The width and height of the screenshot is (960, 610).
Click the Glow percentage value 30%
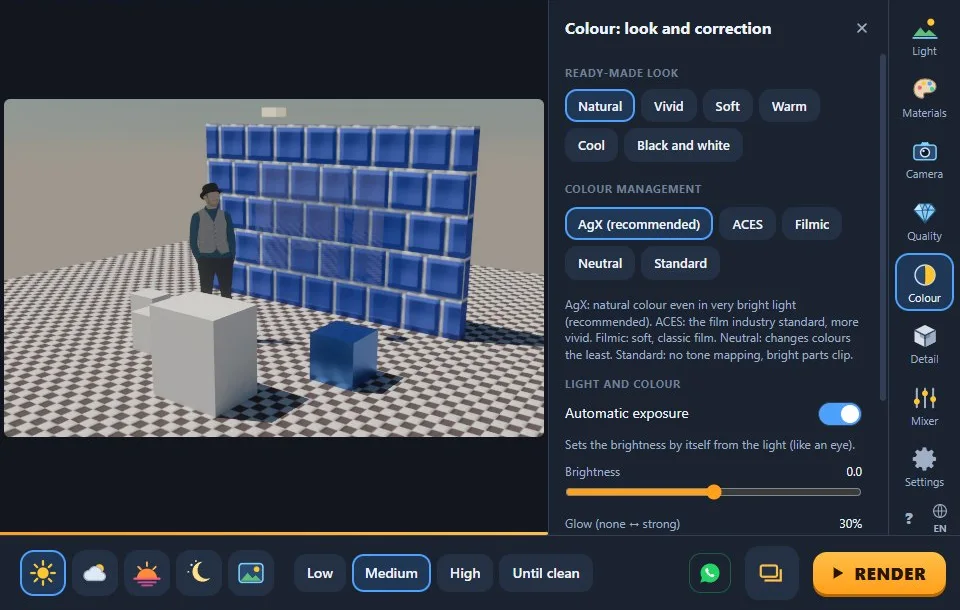click(850, 524)
